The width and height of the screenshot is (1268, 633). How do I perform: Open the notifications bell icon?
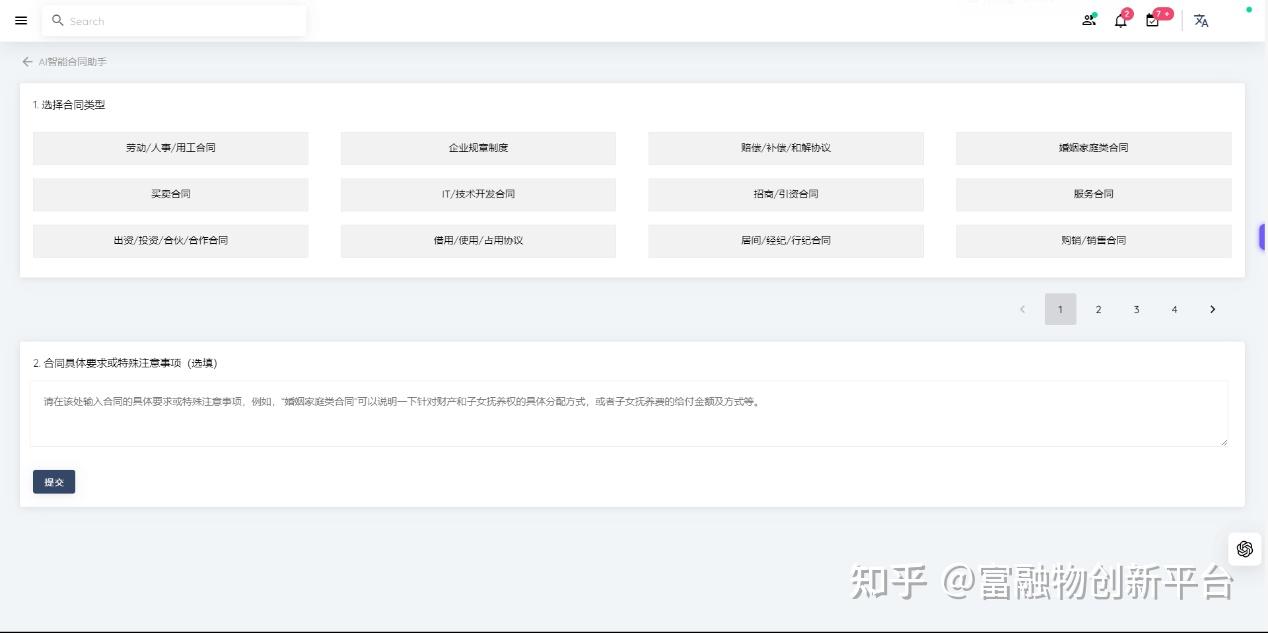point(1121,20)
